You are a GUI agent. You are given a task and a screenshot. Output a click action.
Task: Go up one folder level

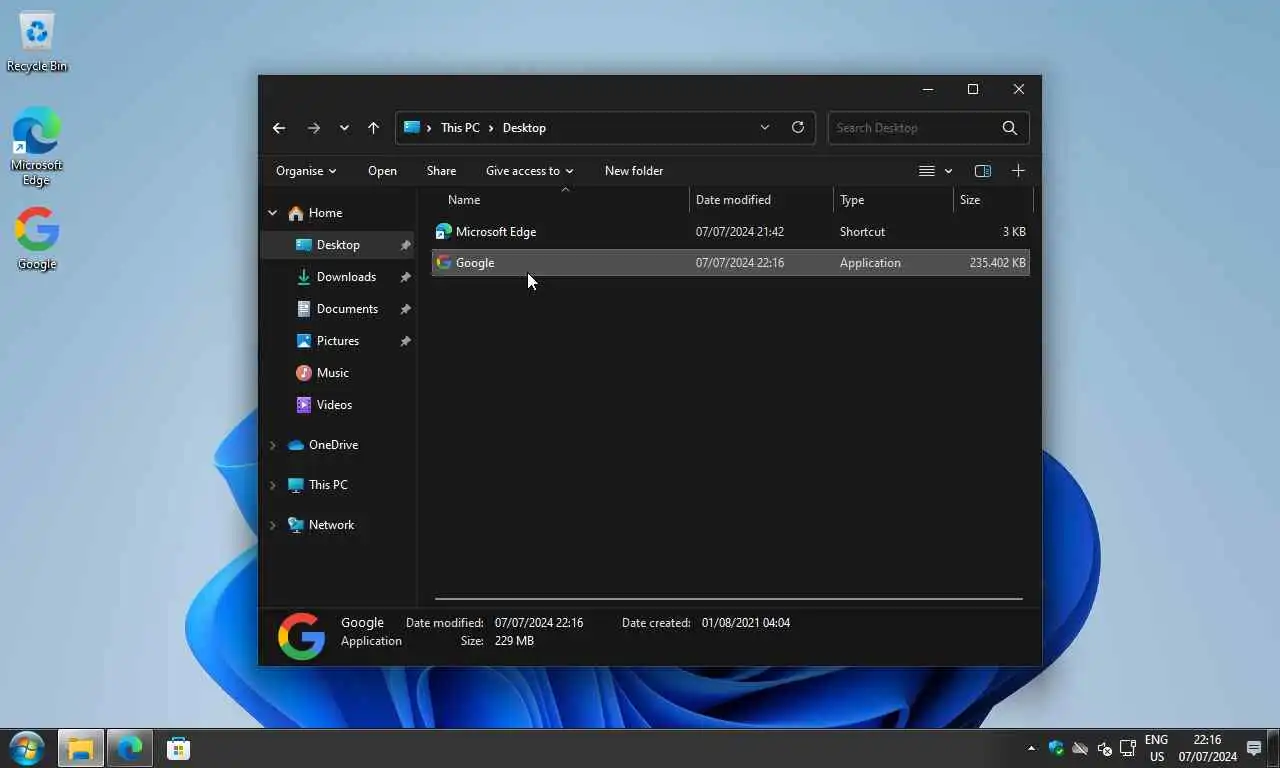point(373,128)
